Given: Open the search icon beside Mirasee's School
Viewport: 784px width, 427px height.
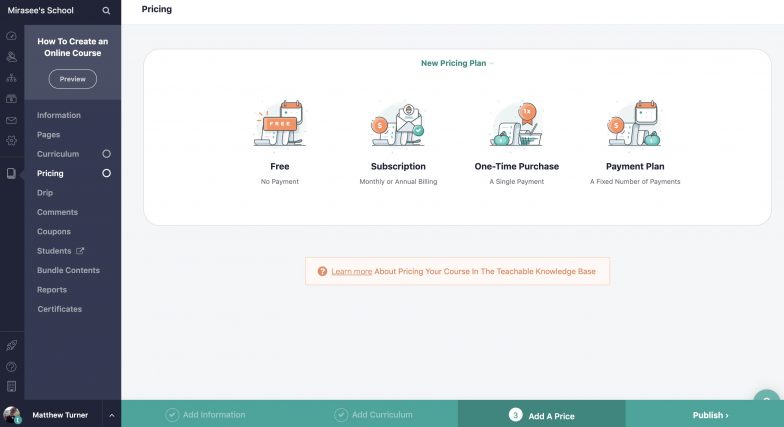Looking at the screenshot, I should click(106, 10).
